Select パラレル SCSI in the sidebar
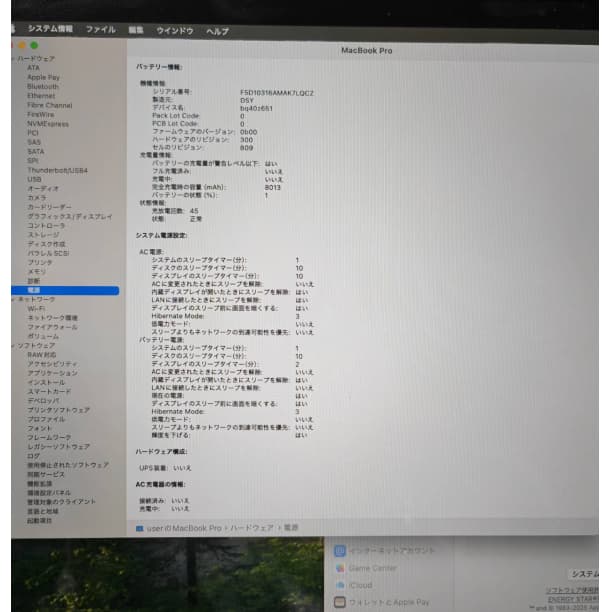The height and width of the screenshot is (612, 612). point(48,254)
